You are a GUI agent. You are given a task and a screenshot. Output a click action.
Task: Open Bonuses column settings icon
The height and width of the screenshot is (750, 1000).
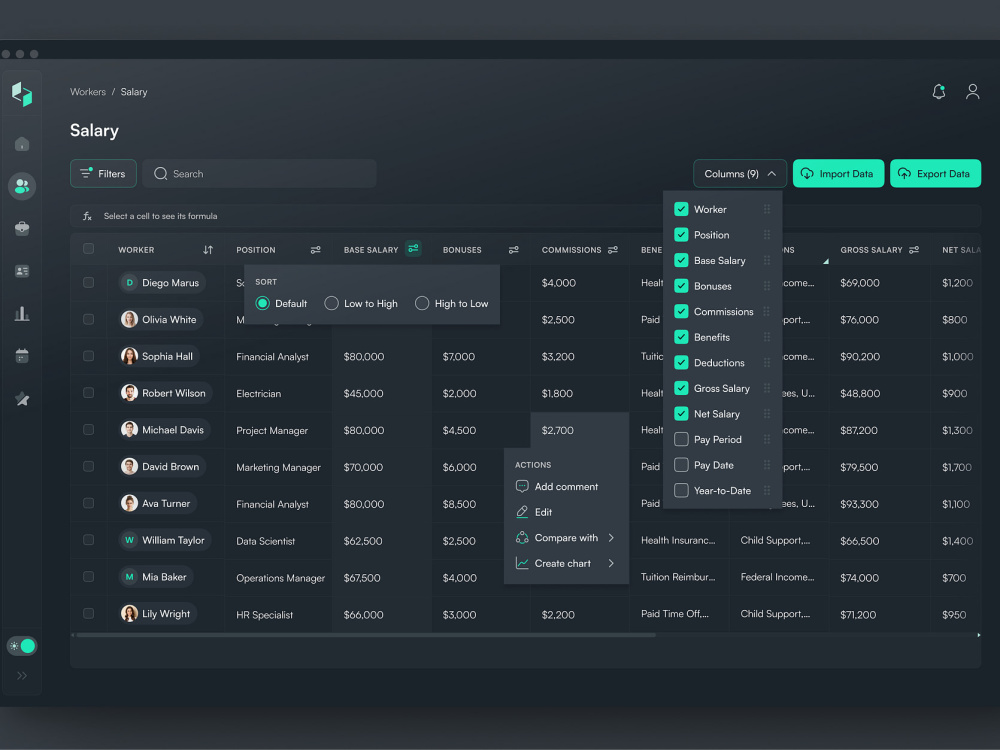click(513, 250)
